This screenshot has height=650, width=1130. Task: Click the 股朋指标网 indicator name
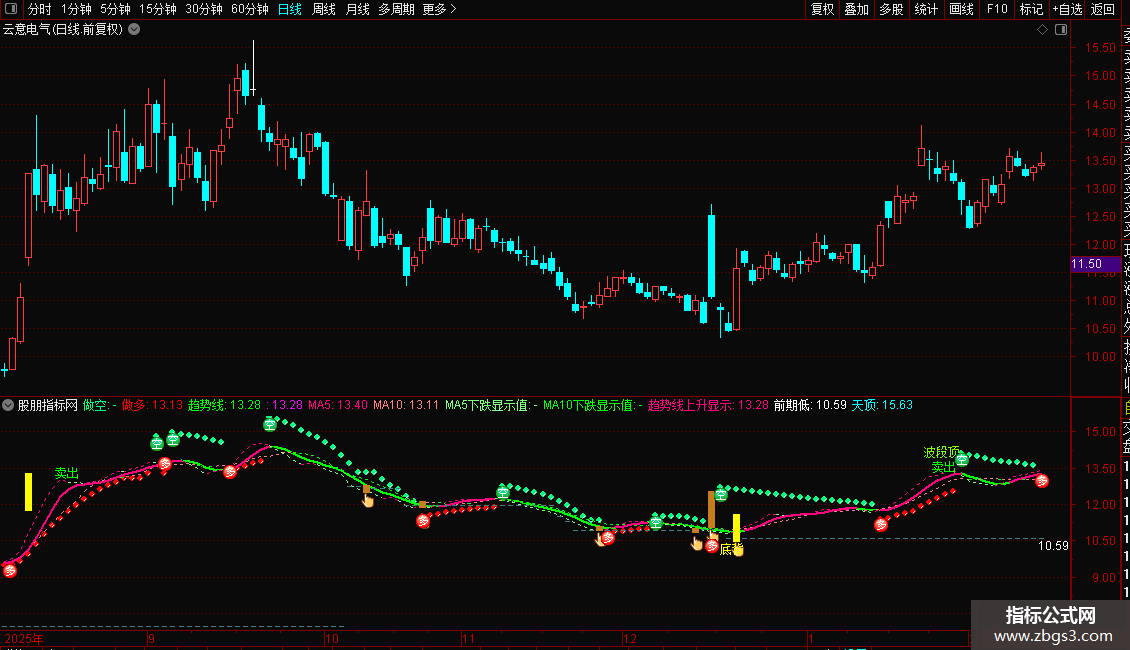click(x=48, y=405)
